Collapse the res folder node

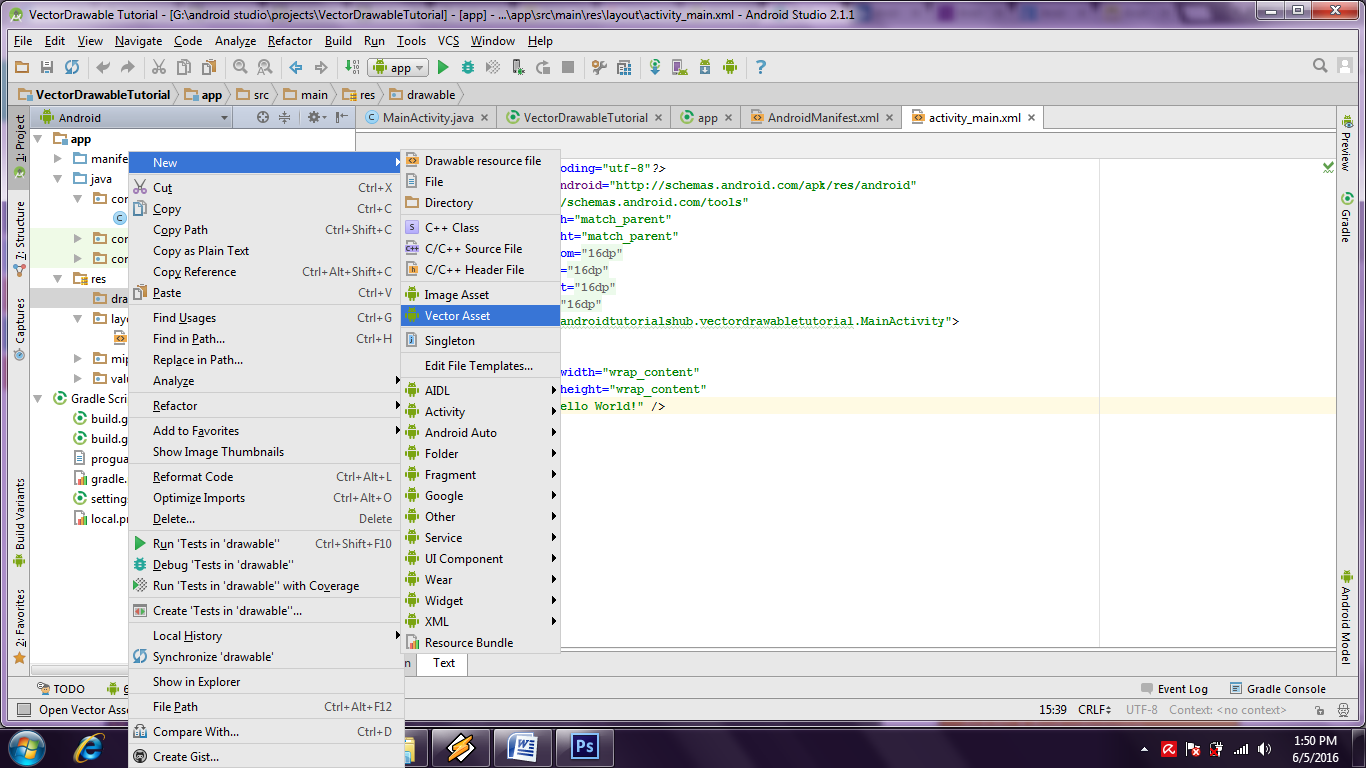[x=59, y=279]
